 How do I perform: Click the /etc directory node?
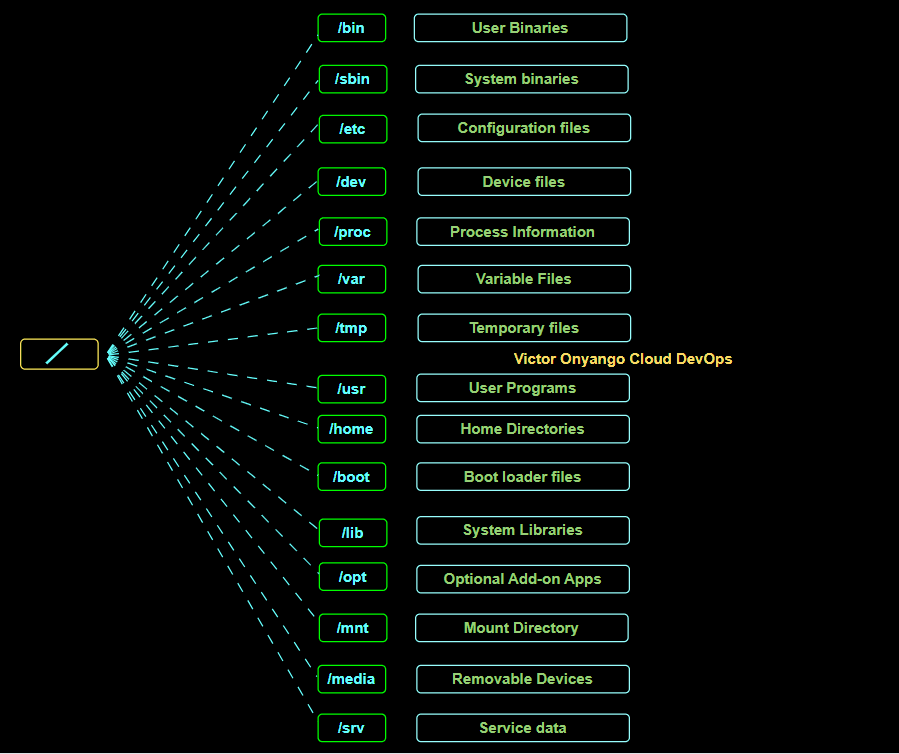(x=352, y=129)
